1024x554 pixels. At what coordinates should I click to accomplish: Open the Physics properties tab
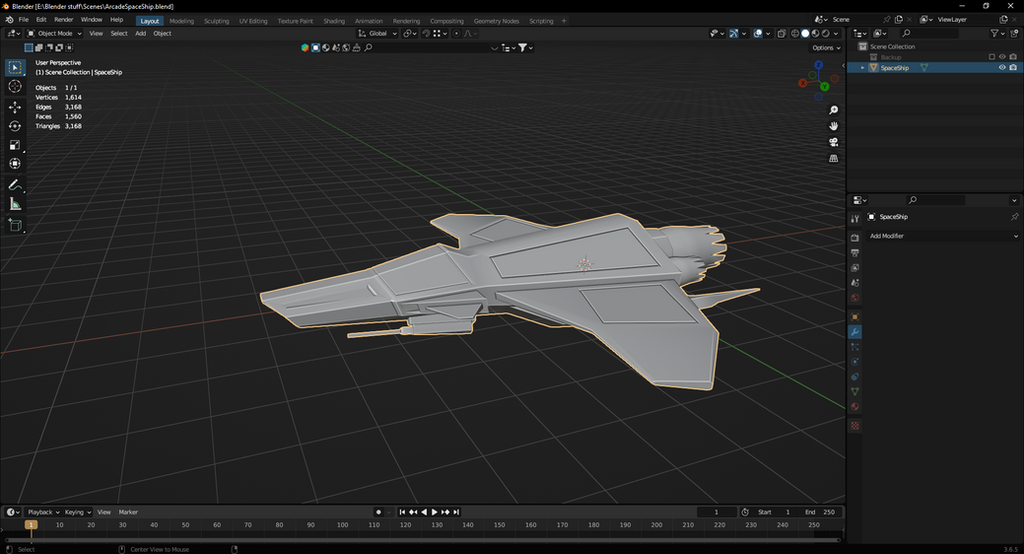[x=855, y=362]
